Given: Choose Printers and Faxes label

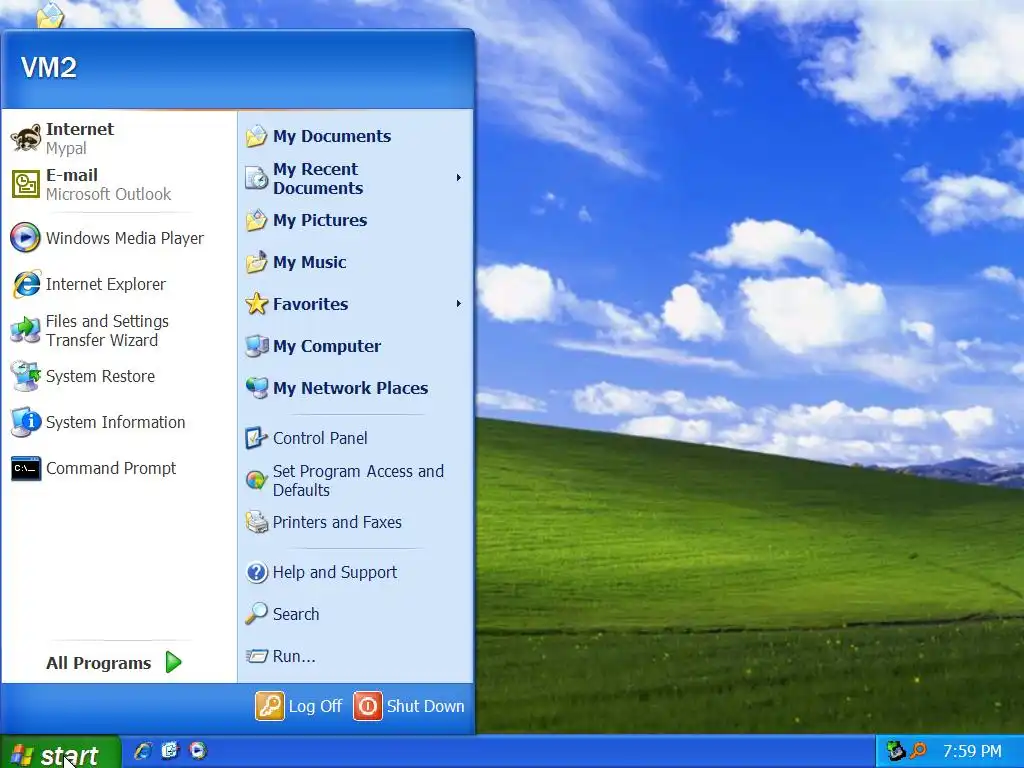Looking at the screenshot, I should point(337,522).
